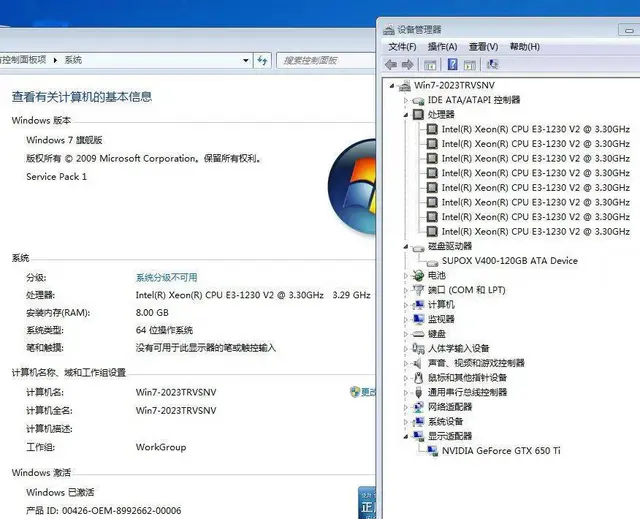Click the Windows 已激活 activation status text

[x=60, y=492]
